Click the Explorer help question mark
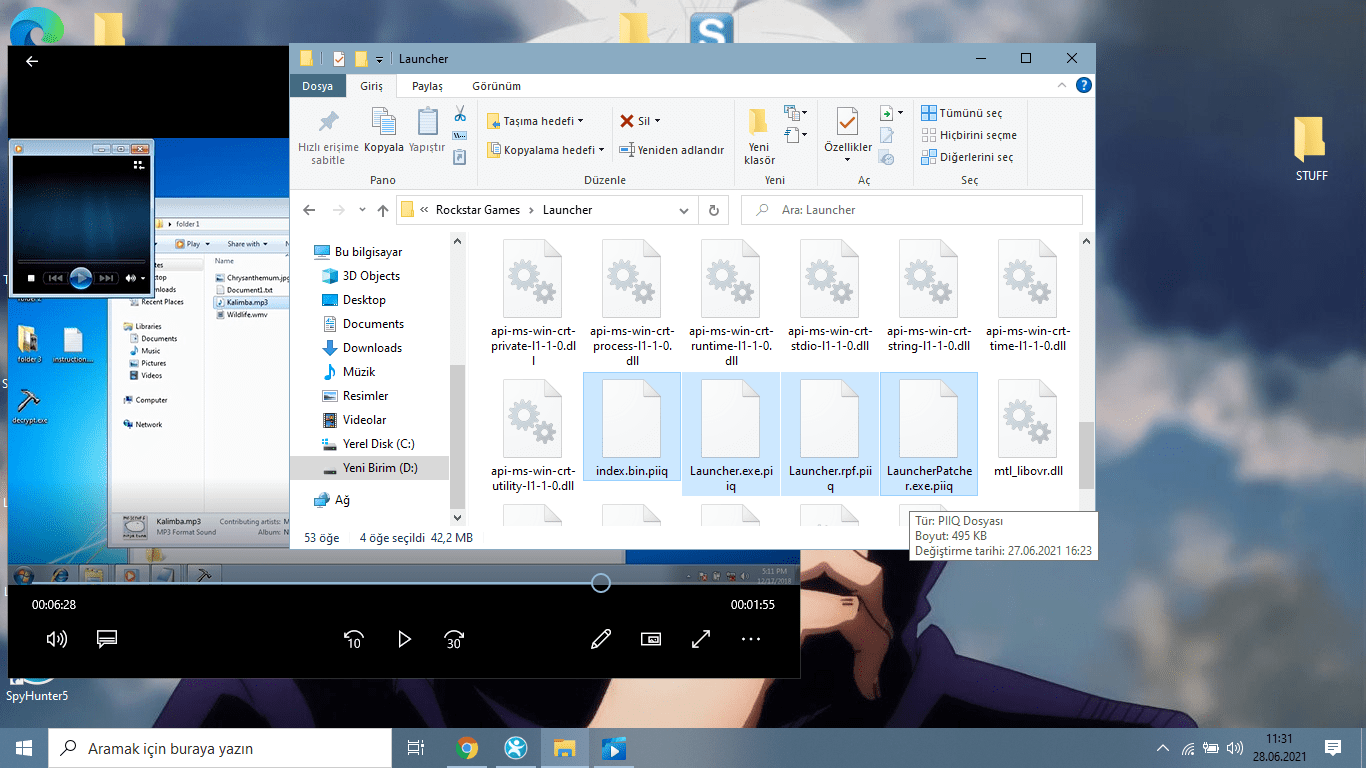 (1083, 86)
